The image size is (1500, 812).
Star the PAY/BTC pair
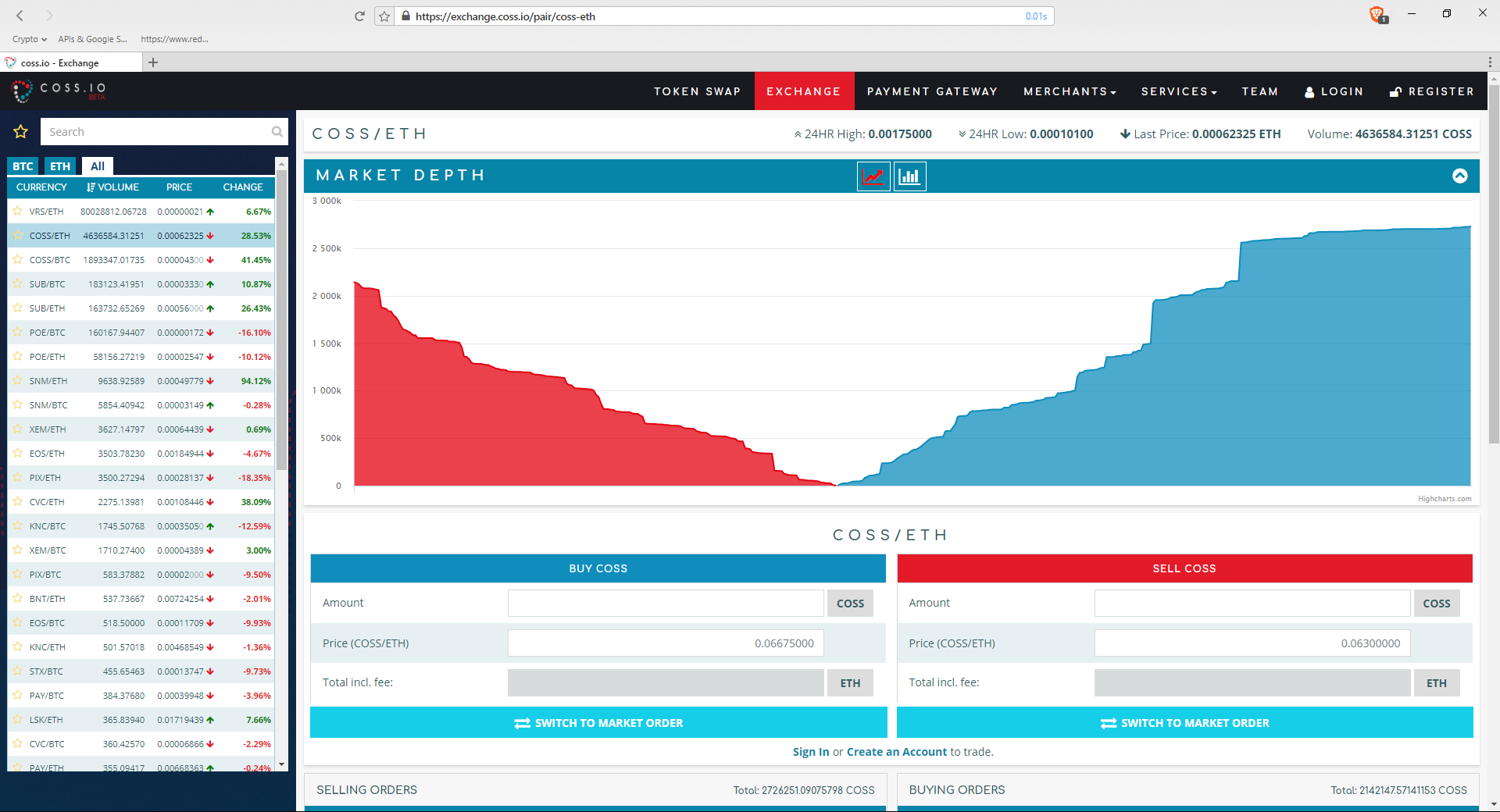[x=17, y=695]
